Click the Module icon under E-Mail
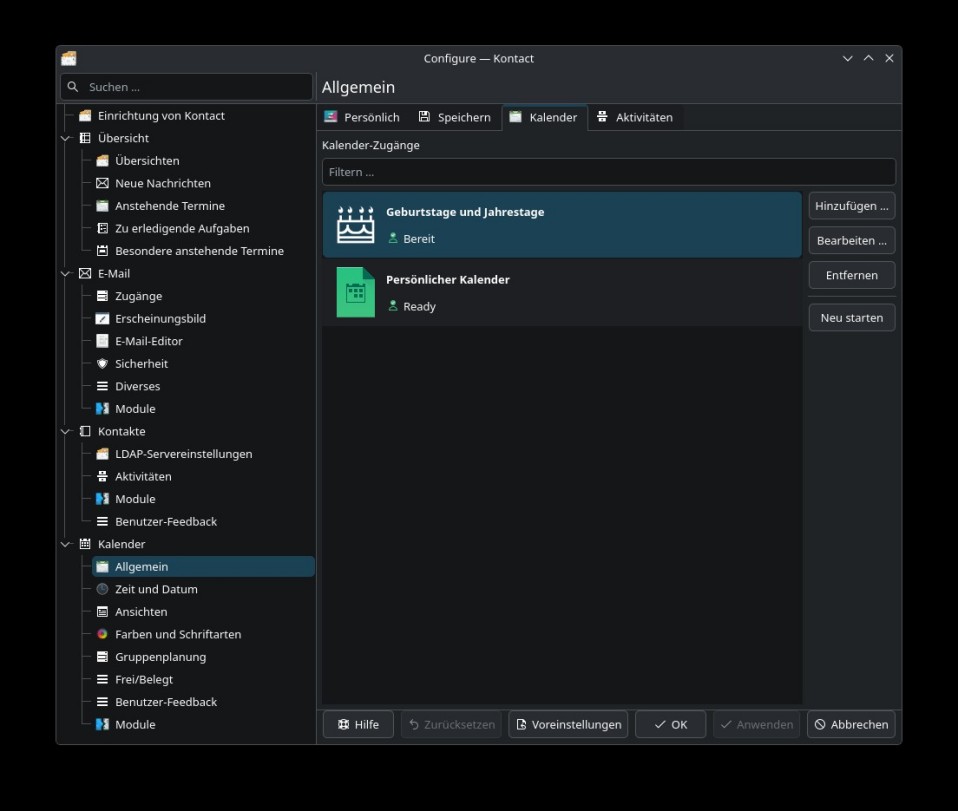Viewport: 958px width, 811px height. [102, 409]
